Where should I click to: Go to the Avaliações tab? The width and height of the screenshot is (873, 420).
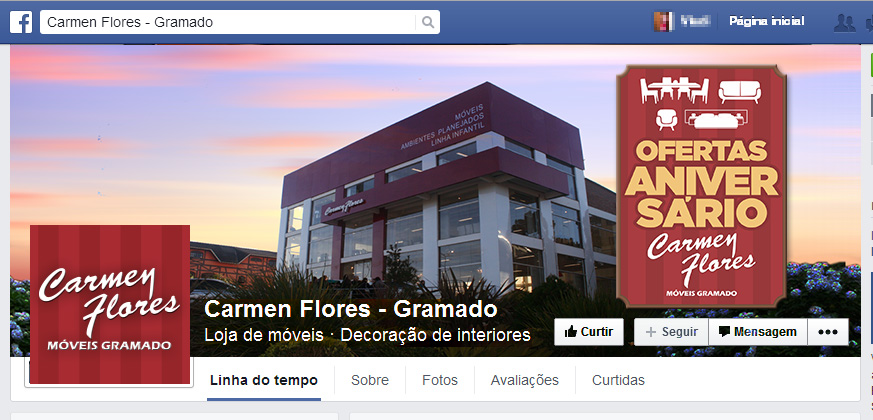coord(524,380)
